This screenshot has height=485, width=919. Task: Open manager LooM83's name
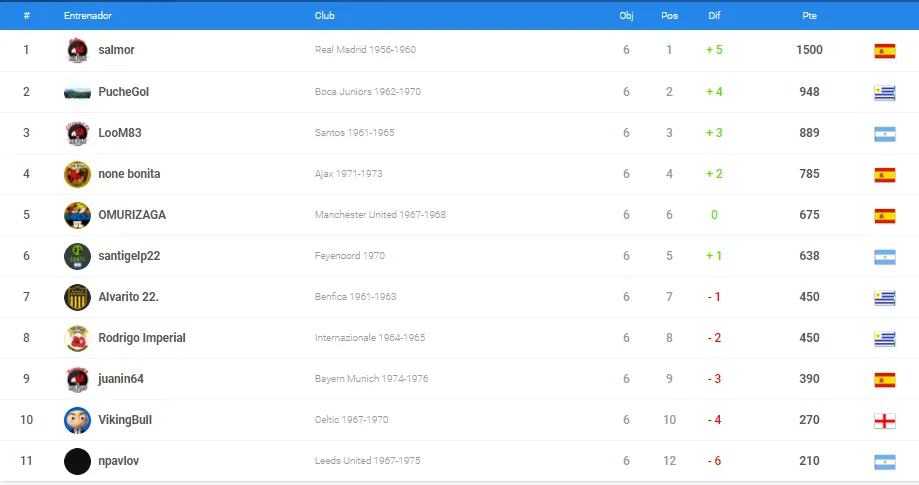point(120,133)
